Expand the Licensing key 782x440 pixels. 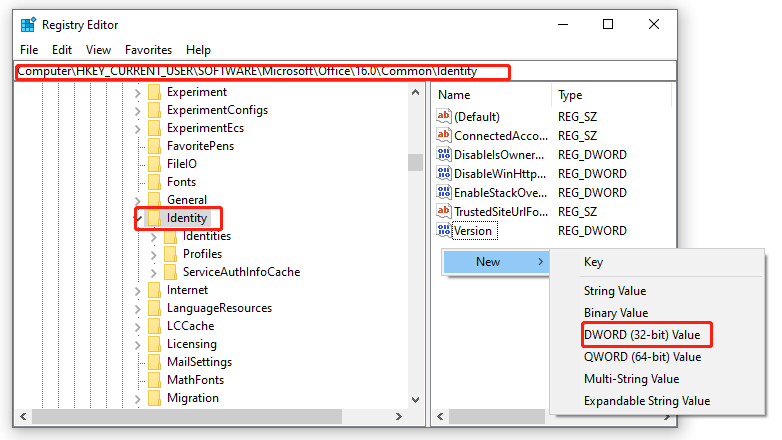[x=138, y=344]
